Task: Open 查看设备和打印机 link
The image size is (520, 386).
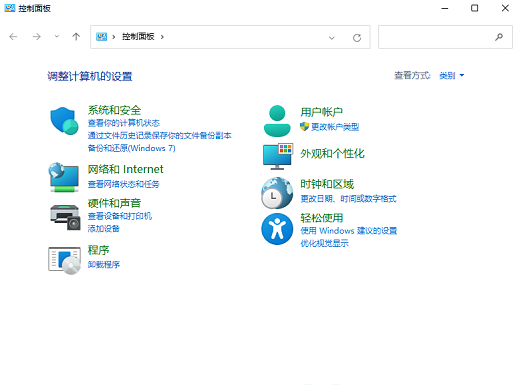Action: point(120,216)
